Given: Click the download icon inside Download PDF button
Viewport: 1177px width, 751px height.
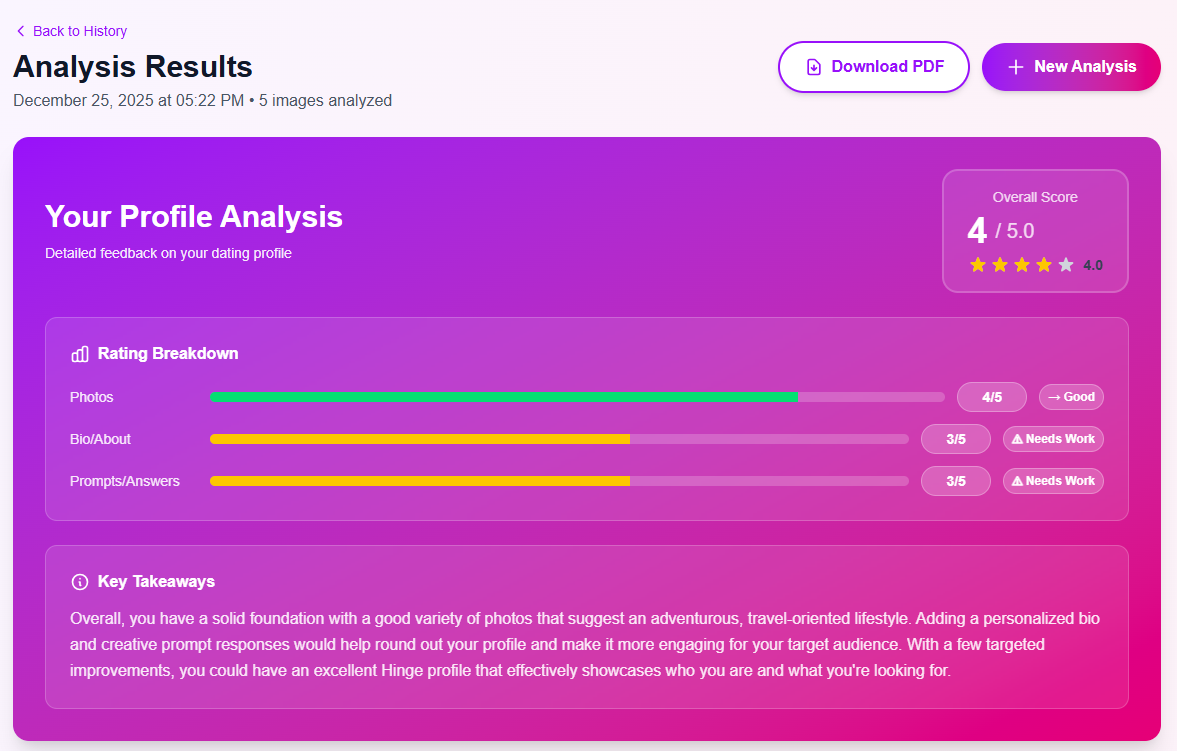Looking at the screenshot, I should tap(813, 66).
